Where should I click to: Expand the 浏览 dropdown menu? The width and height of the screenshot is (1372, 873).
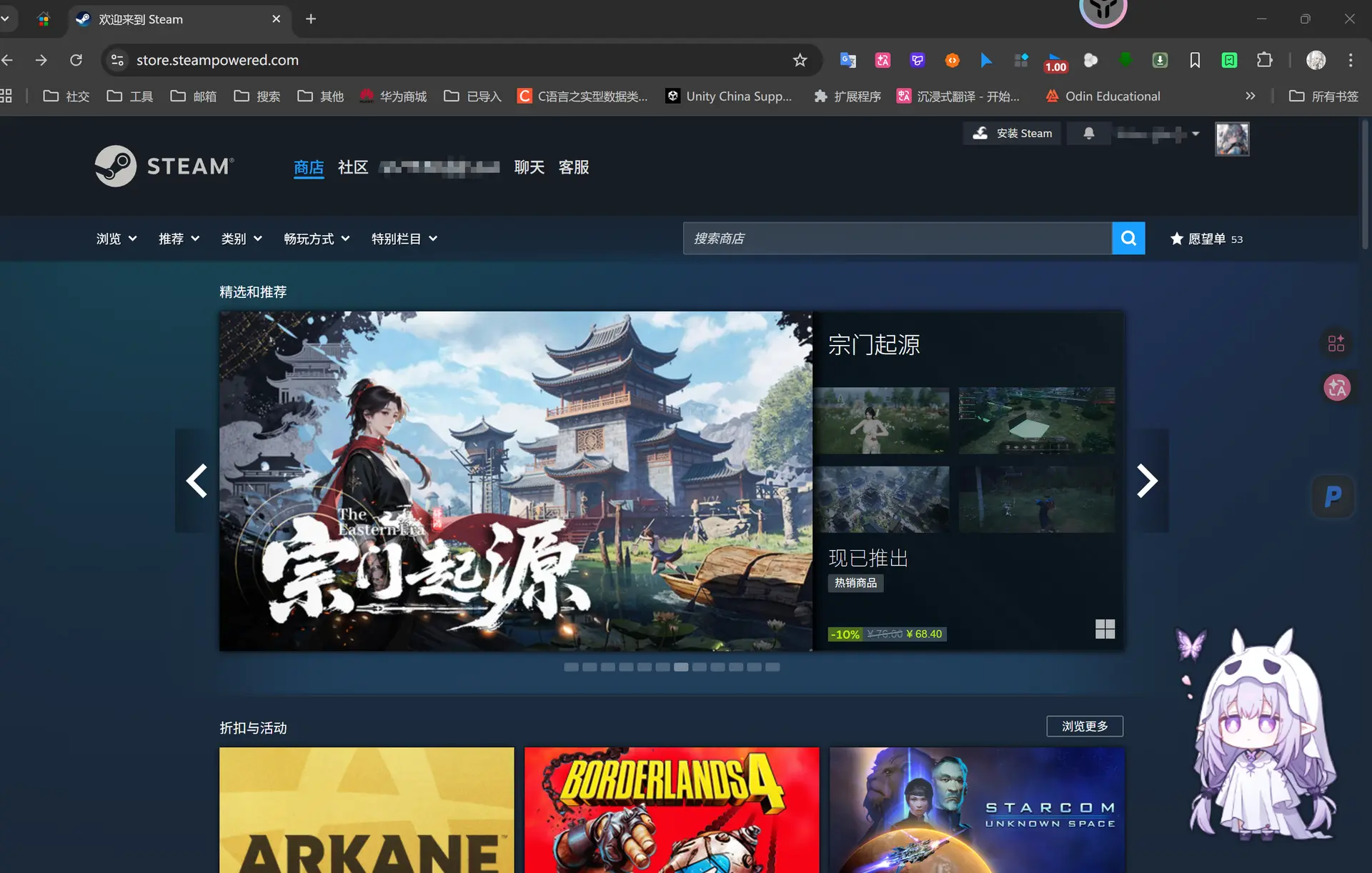[116, 239]
